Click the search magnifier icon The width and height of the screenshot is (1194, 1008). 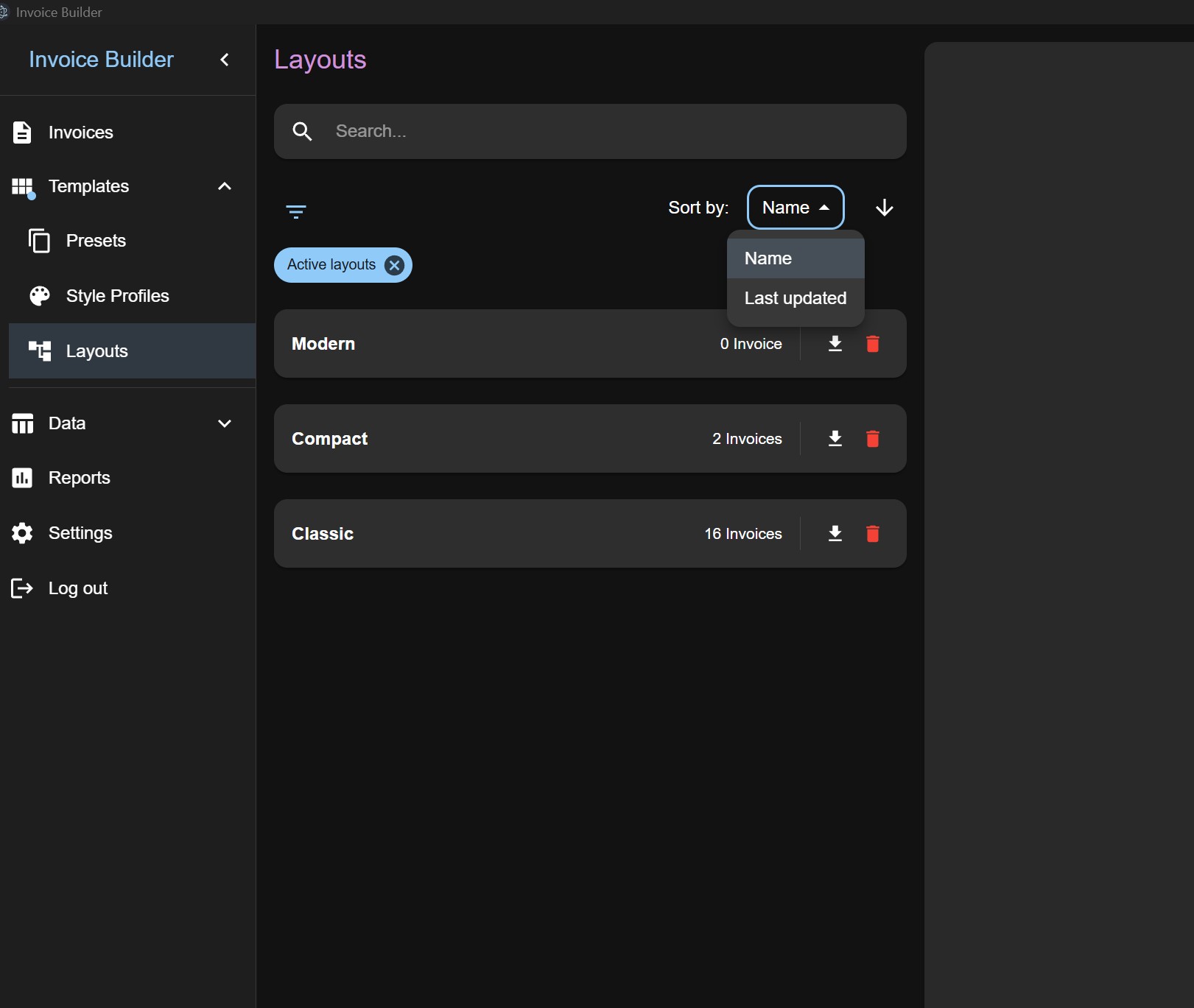pos(302,131)
